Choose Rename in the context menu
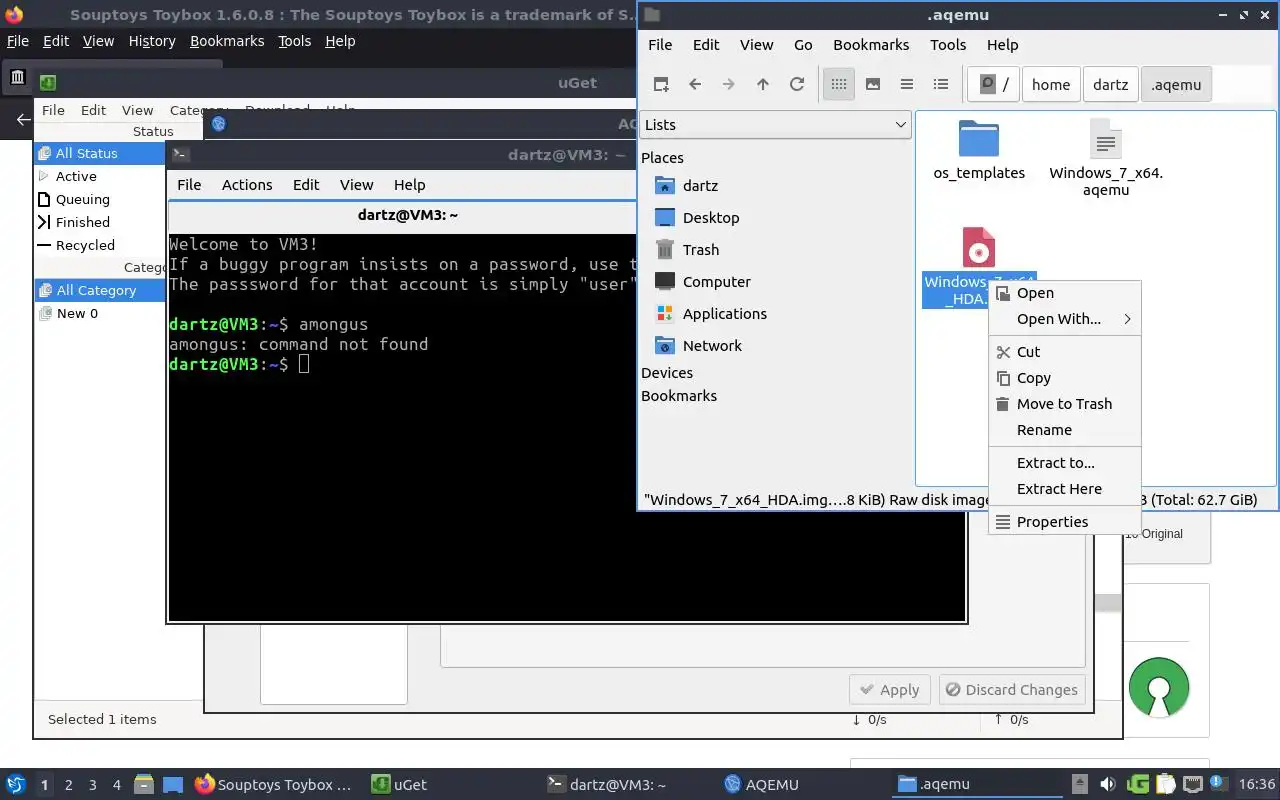 tap(1065, 430)
